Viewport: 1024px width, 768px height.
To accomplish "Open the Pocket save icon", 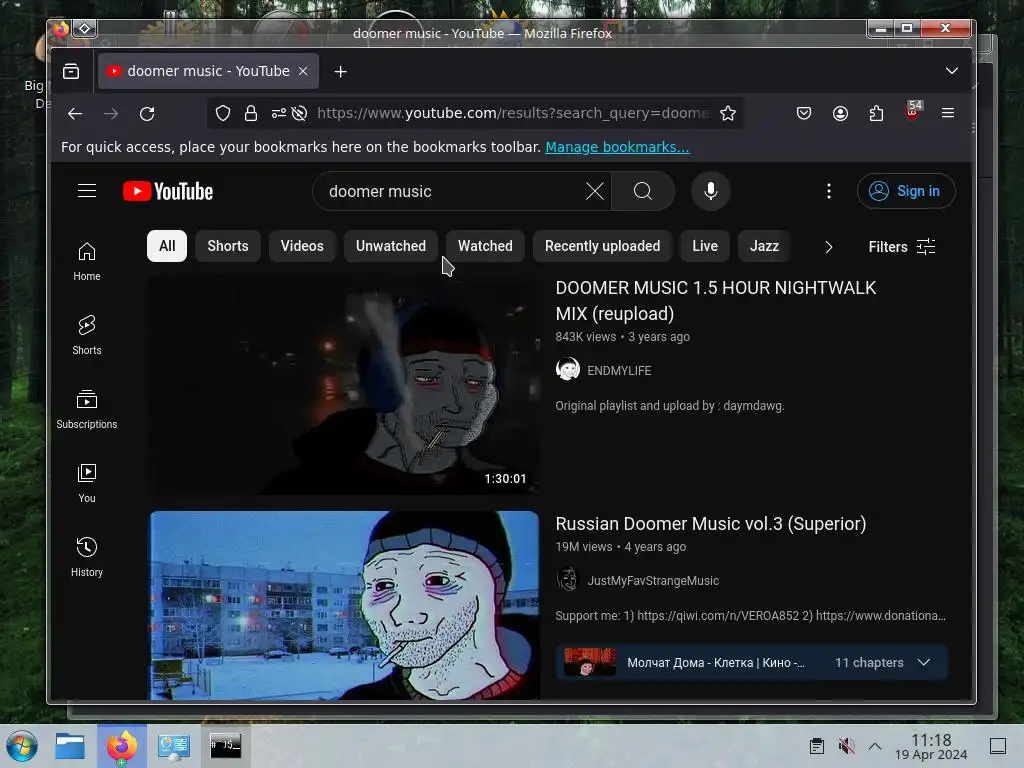I will (x=804, y=114).
